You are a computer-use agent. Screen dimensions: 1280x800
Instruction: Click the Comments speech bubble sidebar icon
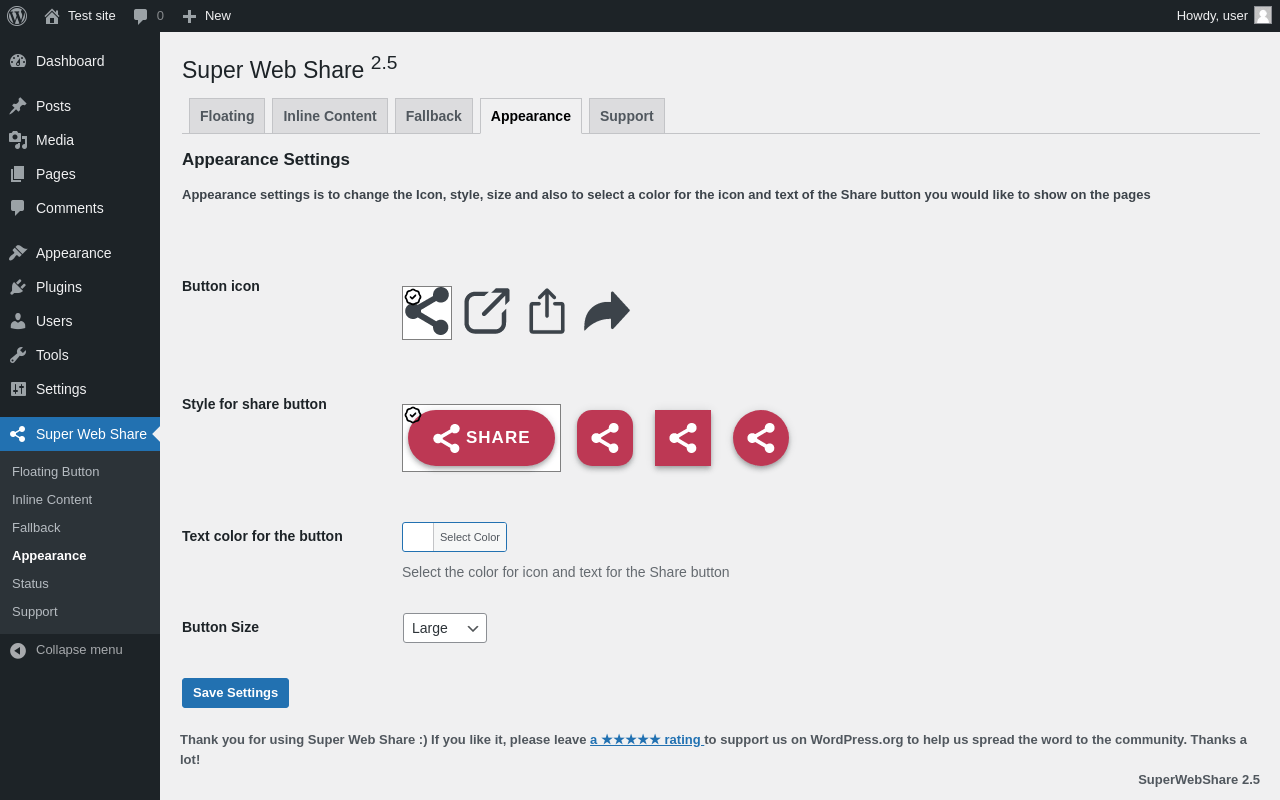click(x=18, y=208)
